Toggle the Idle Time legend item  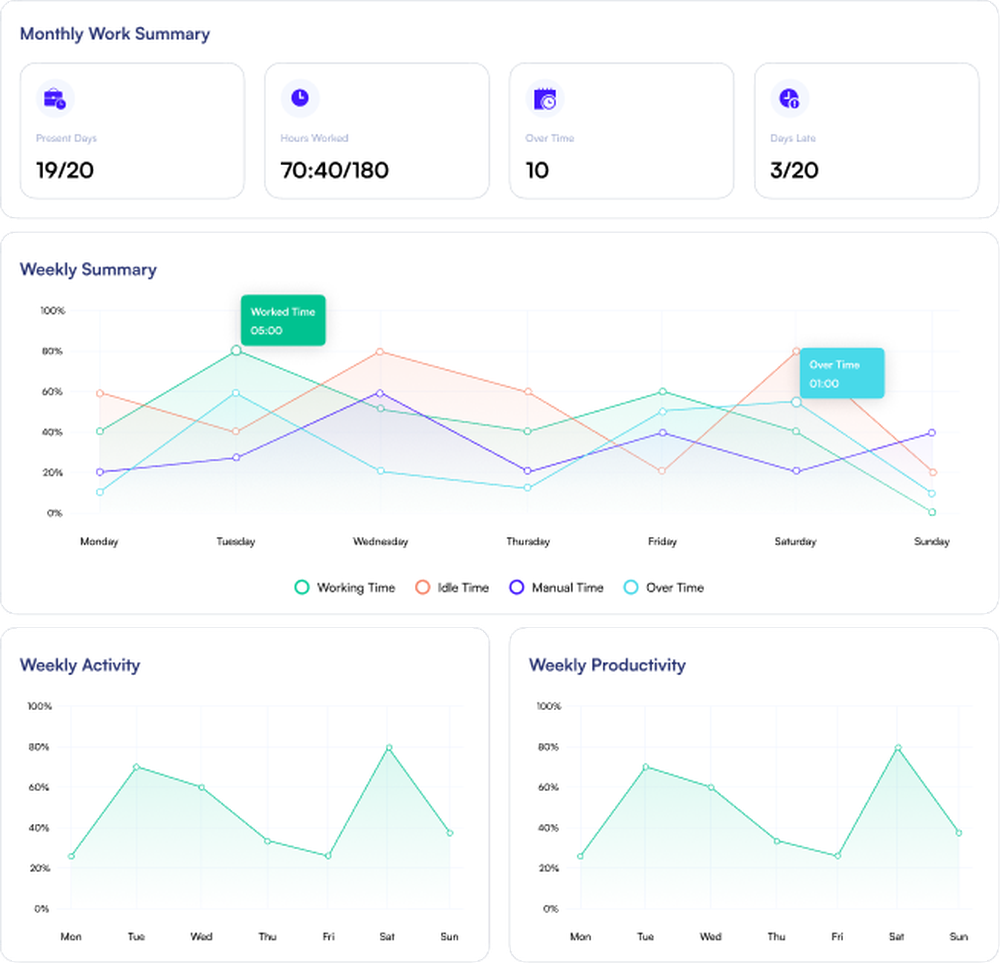452,587
